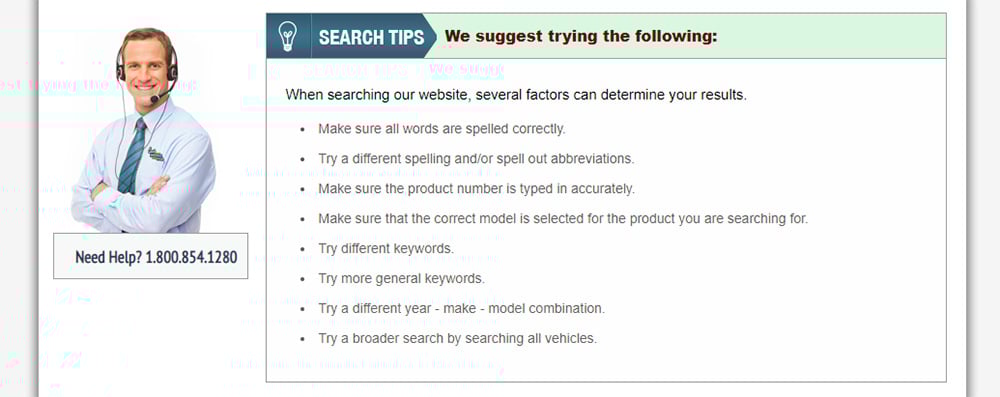Click the tip about spelling out abbreviations

pos(476,159)
